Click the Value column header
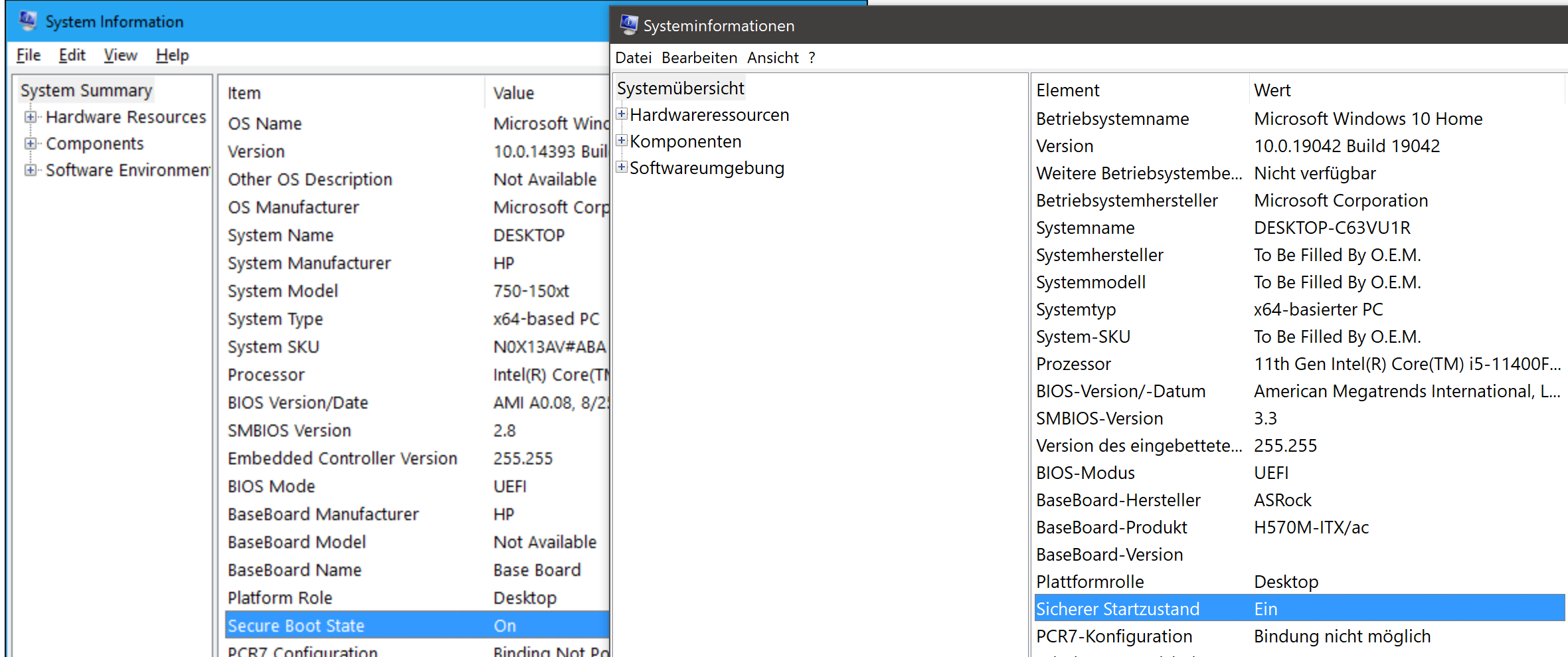Image resolution: width=1568 pixels, height=657 pixels. [549, 93]
